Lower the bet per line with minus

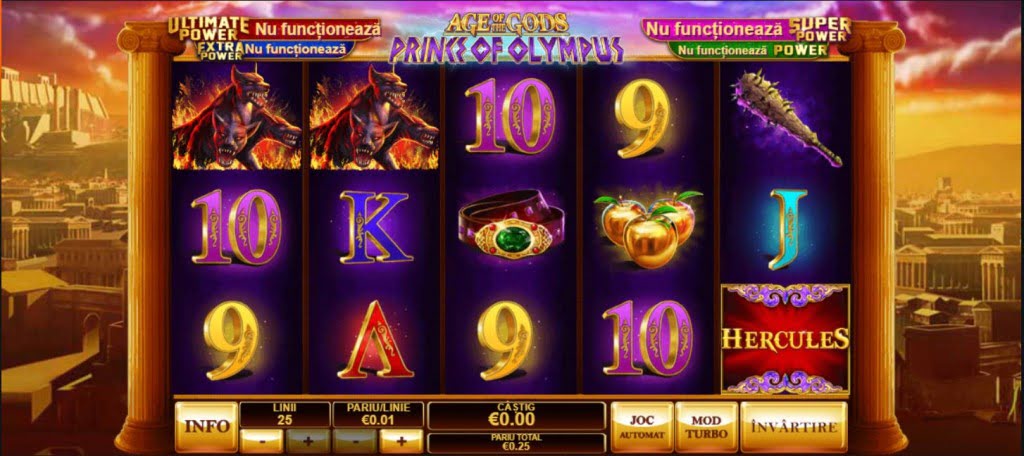click(x=355, y=441)
